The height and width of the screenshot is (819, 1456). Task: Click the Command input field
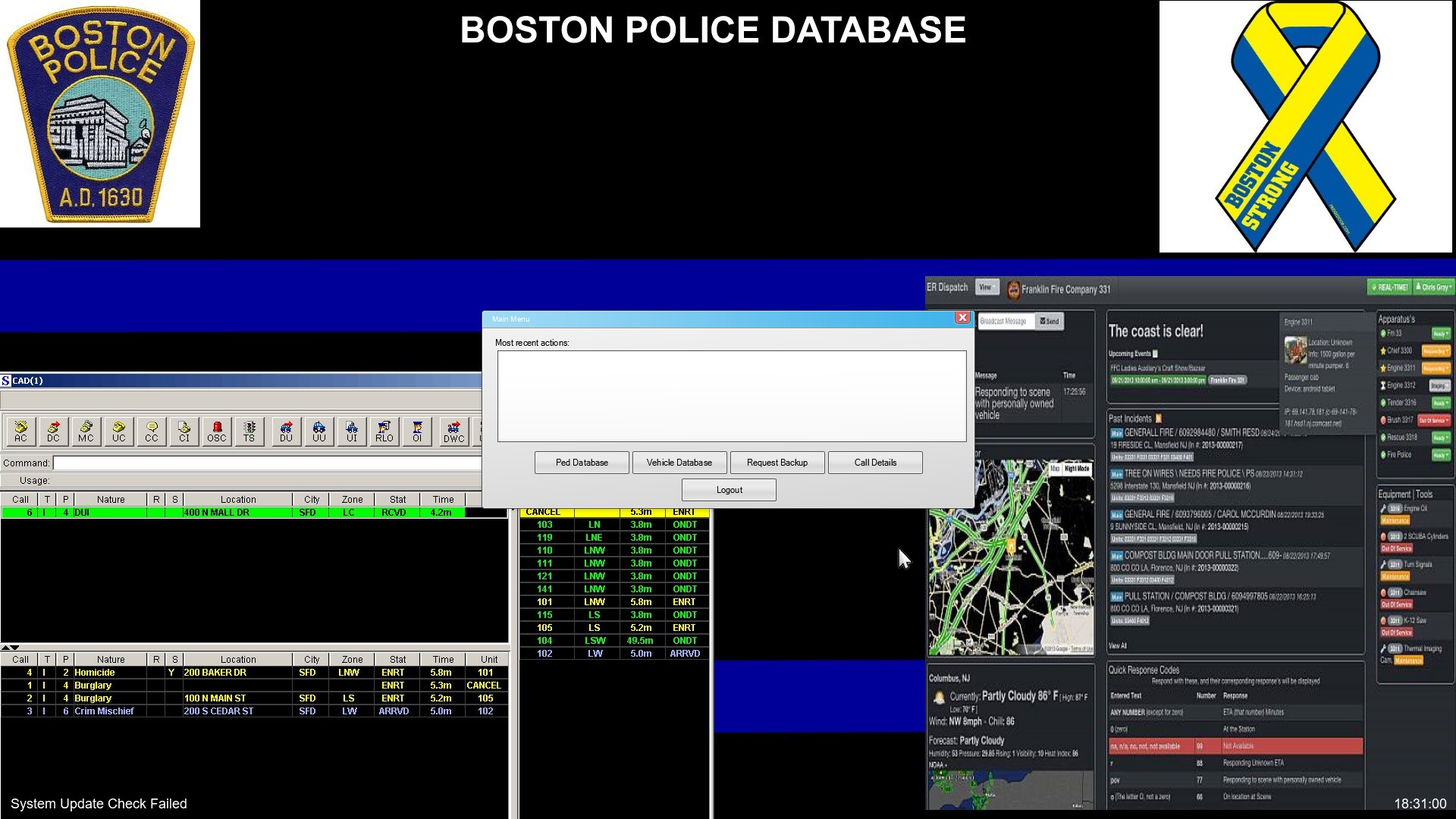[267, 463]
